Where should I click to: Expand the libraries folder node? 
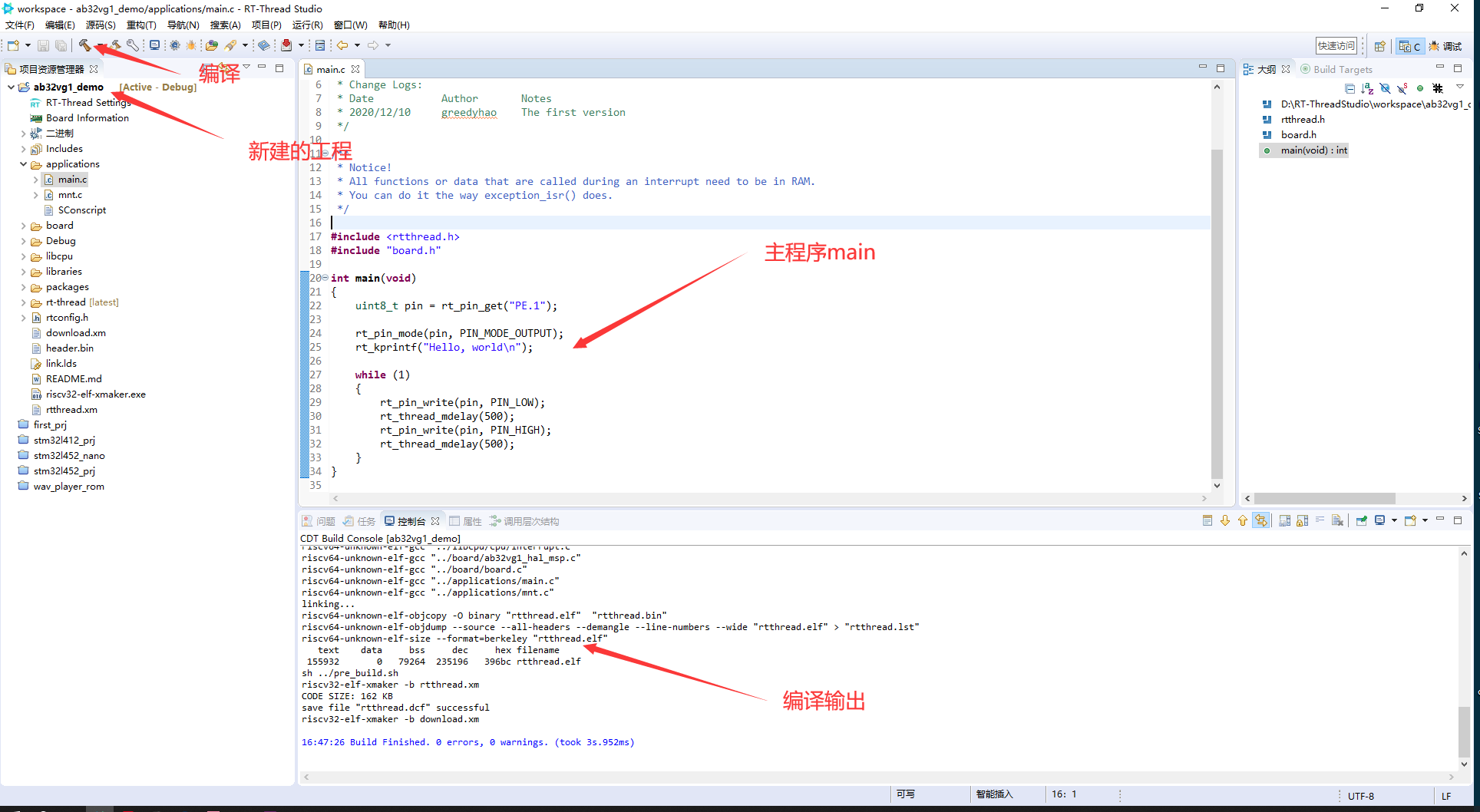tap(23, 272)
